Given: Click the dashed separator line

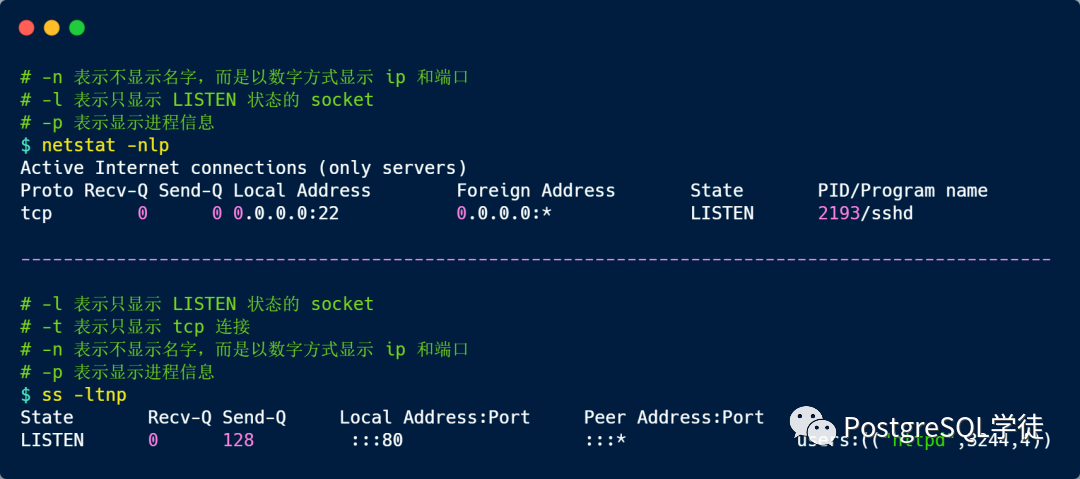Looking at the screenshot, I should click(535, 259).
